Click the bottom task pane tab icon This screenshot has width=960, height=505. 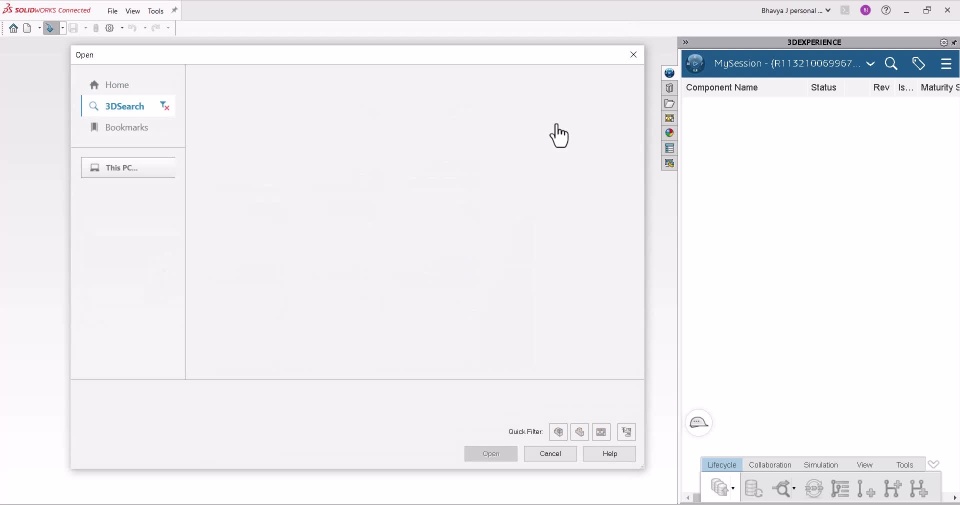pos(669,163)
